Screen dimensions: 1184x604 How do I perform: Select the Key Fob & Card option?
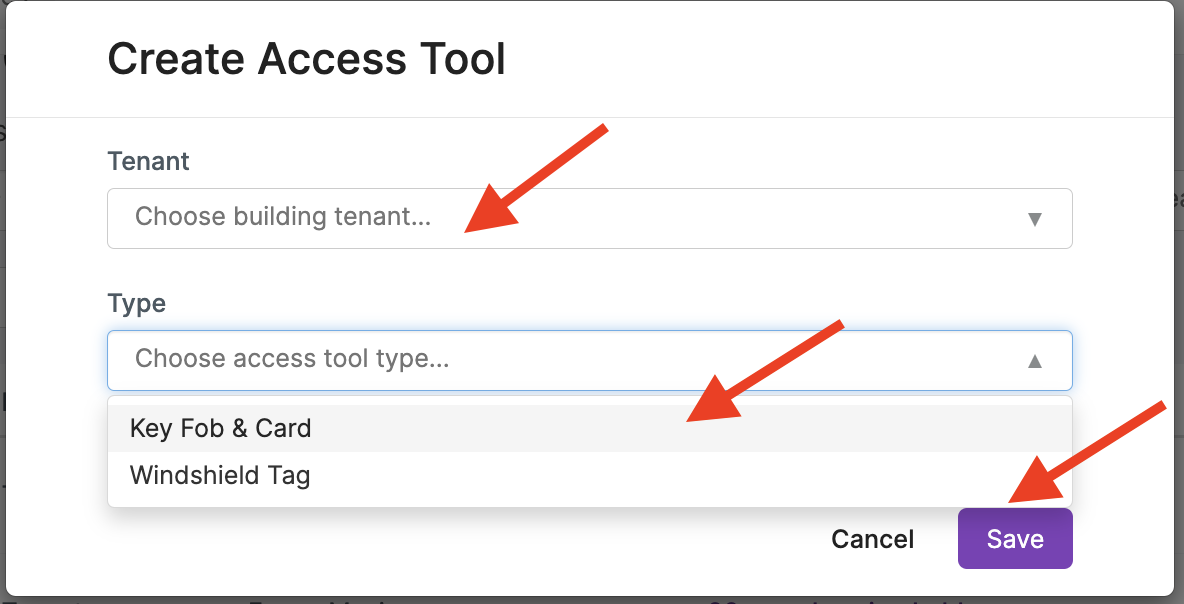tap(221, 428)
